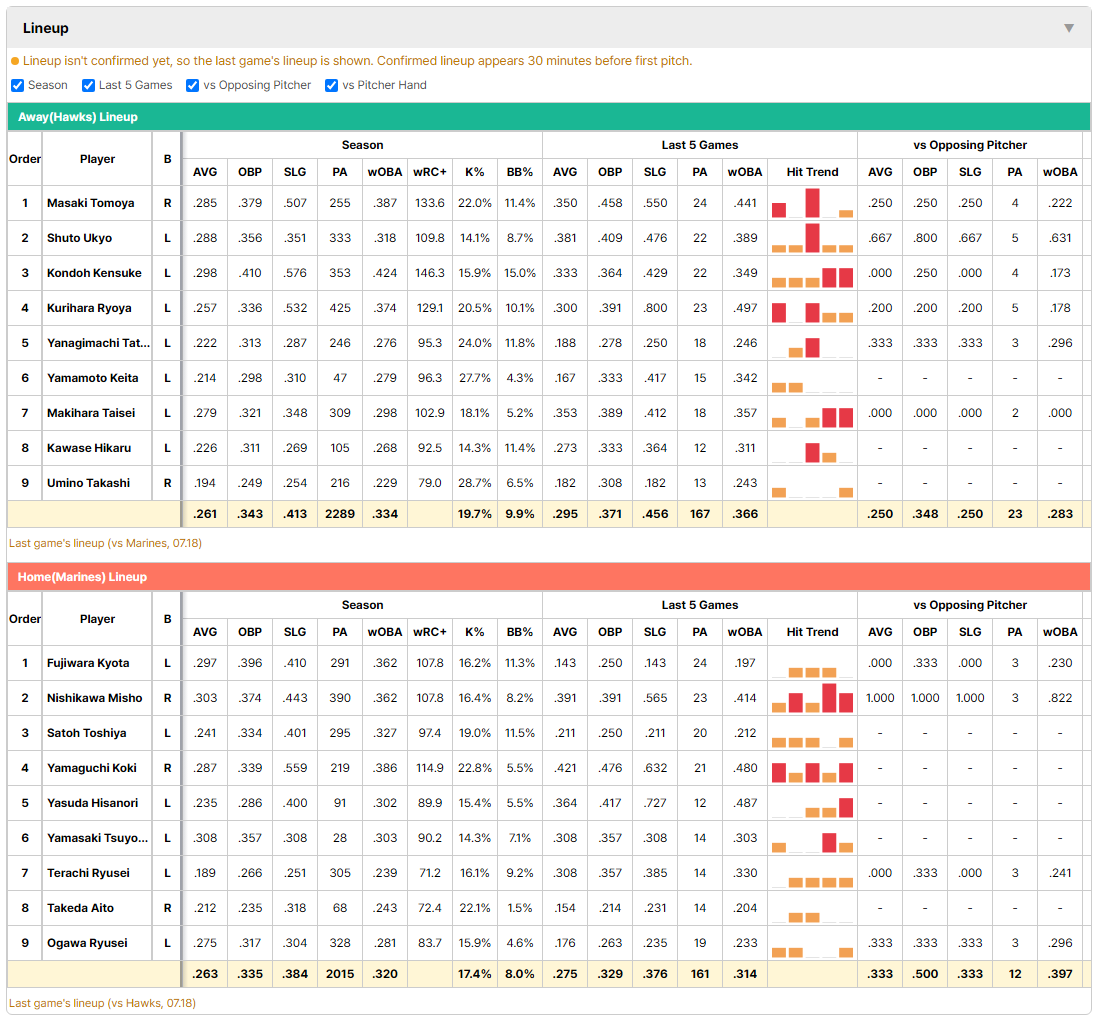Select the Away(Hawks) Lineup header
1098x1021 pixels.
tap(549, 117)
